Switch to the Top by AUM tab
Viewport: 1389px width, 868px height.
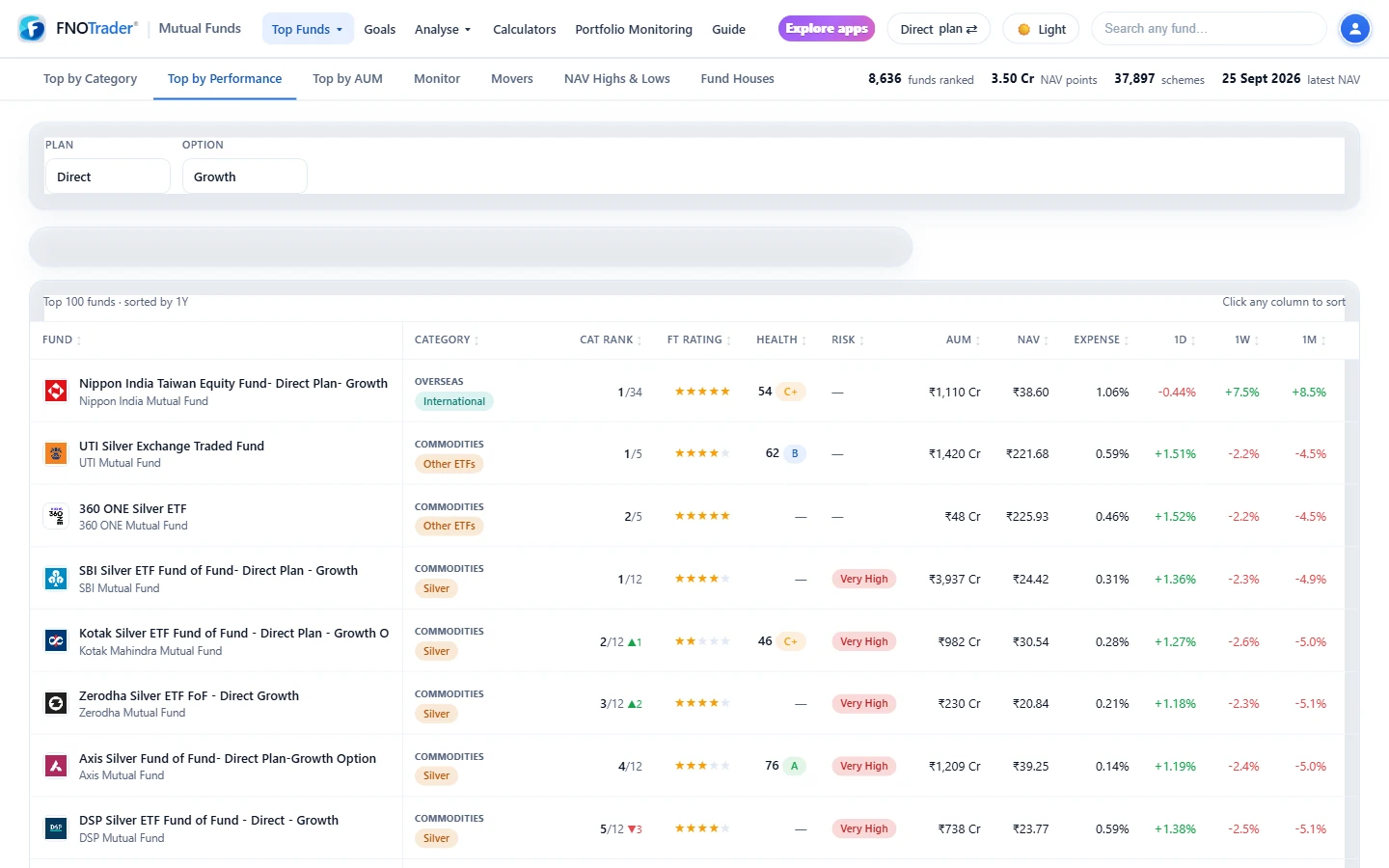click(347, 79)
